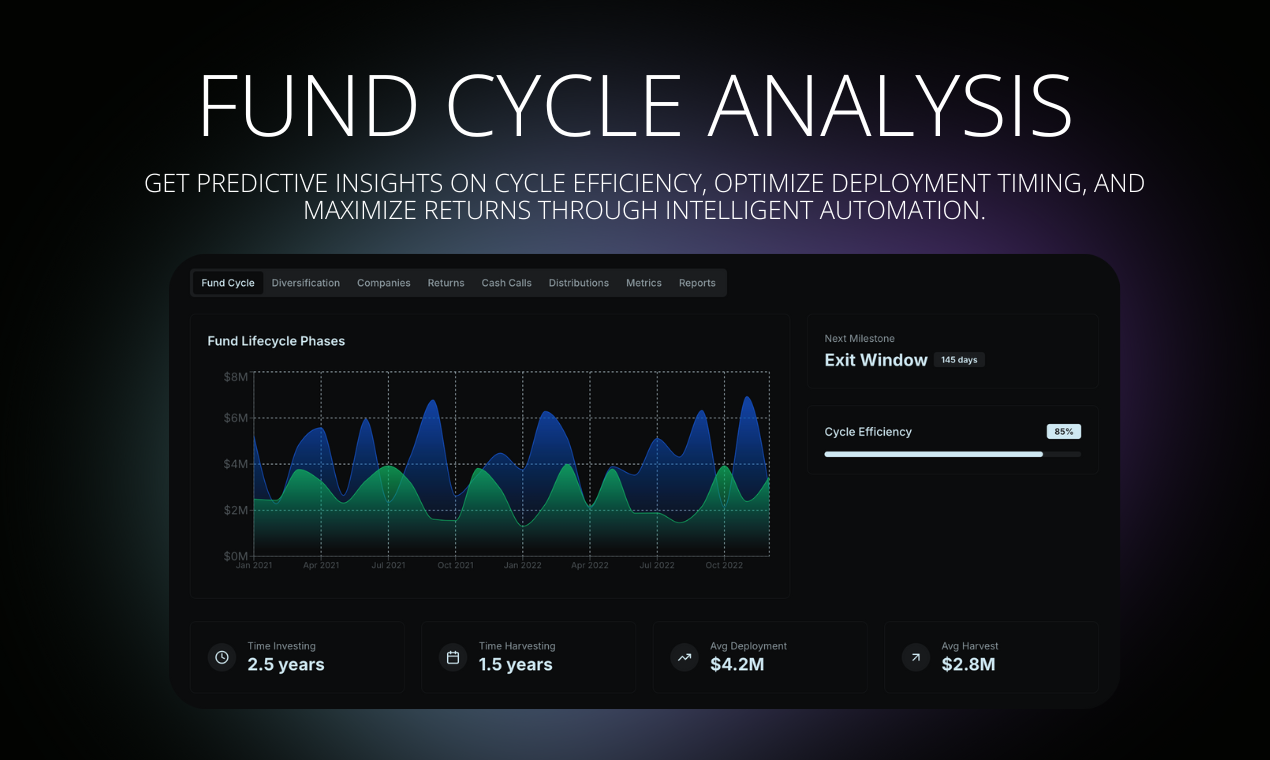Click the $8M y-axis label

tap(236, 376)
